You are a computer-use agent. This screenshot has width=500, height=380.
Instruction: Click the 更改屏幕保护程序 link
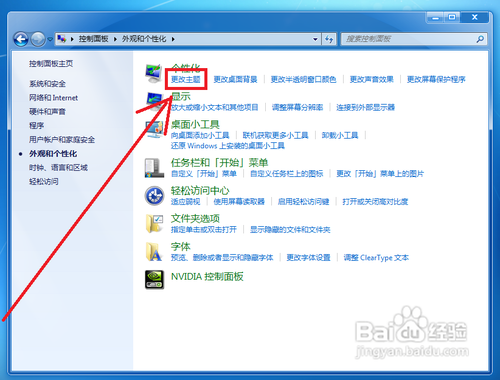point(436,79)
